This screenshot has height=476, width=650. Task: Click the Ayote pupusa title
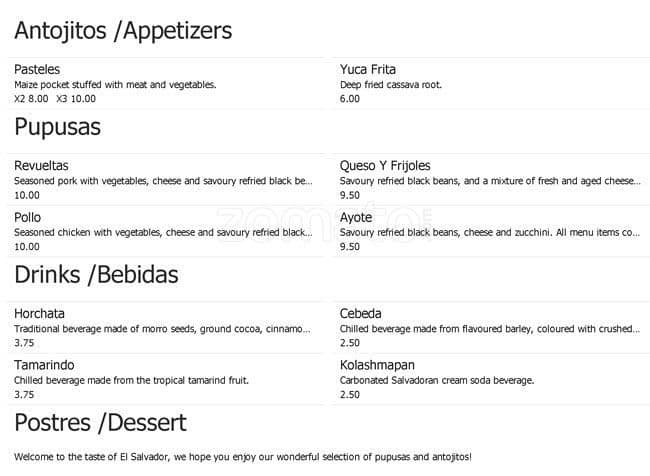click(356, 217)
